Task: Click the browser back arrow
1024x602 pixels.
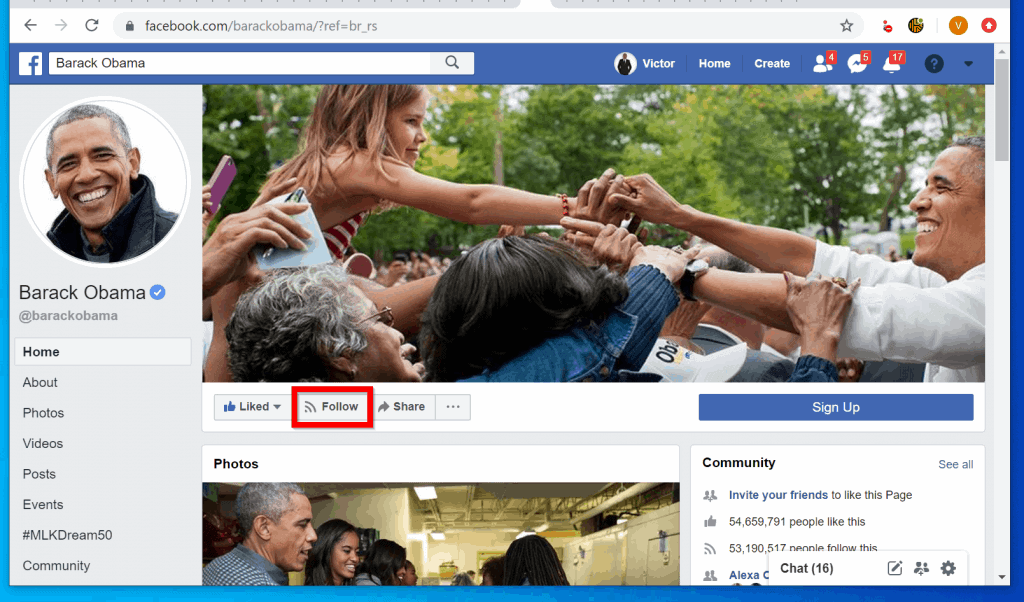Action: [30, 25]
